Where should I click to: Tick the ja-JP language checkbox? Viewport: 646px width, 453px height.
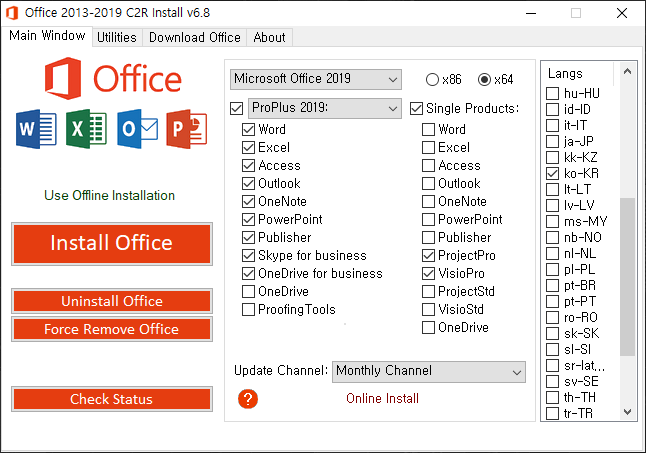click(552, 142)
